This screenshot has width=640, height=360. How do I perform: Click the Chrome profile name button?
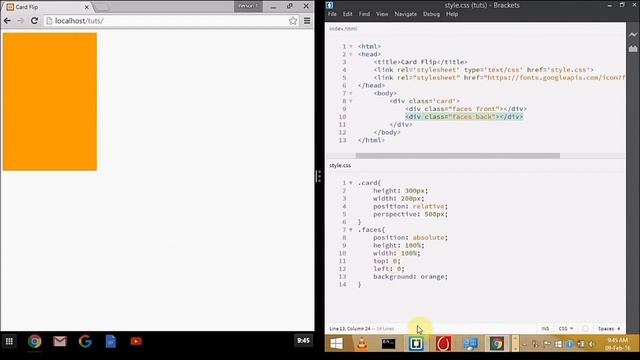pyautogui.click(x=248, y=6)
